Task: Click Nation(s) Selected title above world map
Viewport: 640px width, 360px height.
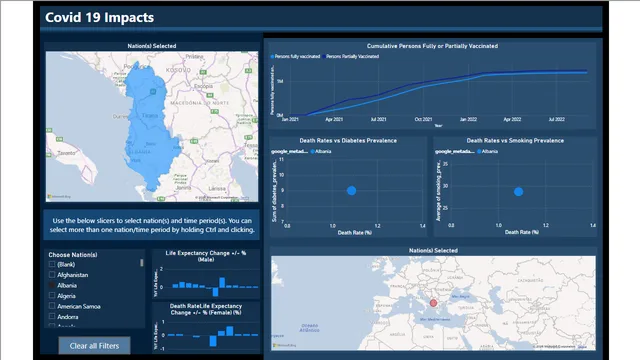Action: click(x=433, y=251)
